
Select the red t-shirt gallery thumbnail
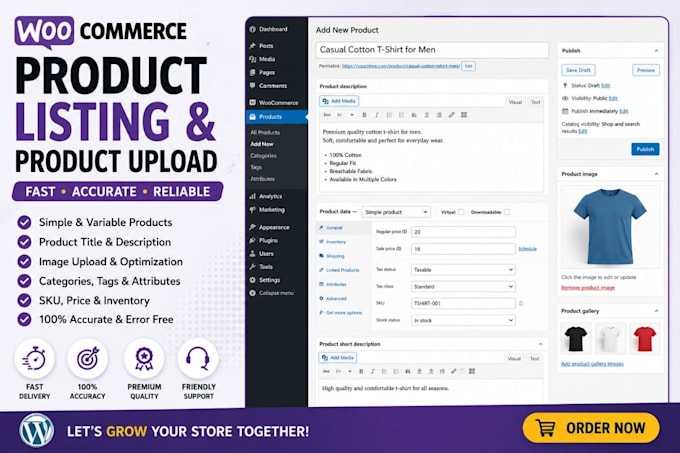(645, 338)
